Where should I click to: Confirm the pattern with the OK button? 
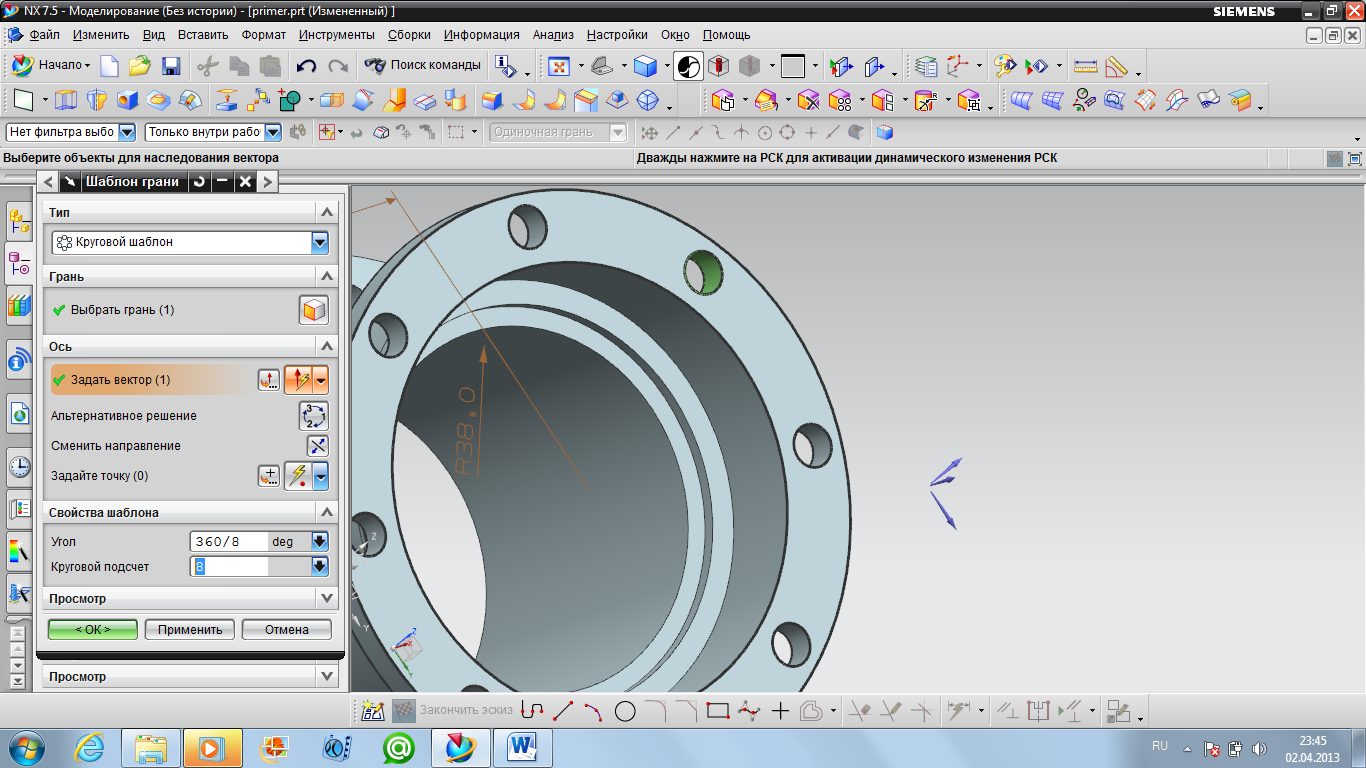93,630
